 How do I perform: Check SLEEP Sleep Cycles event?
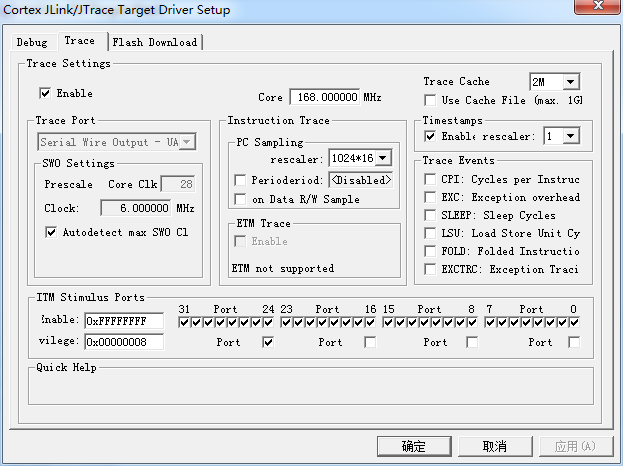pyautogui.click(x=430, y=215)
